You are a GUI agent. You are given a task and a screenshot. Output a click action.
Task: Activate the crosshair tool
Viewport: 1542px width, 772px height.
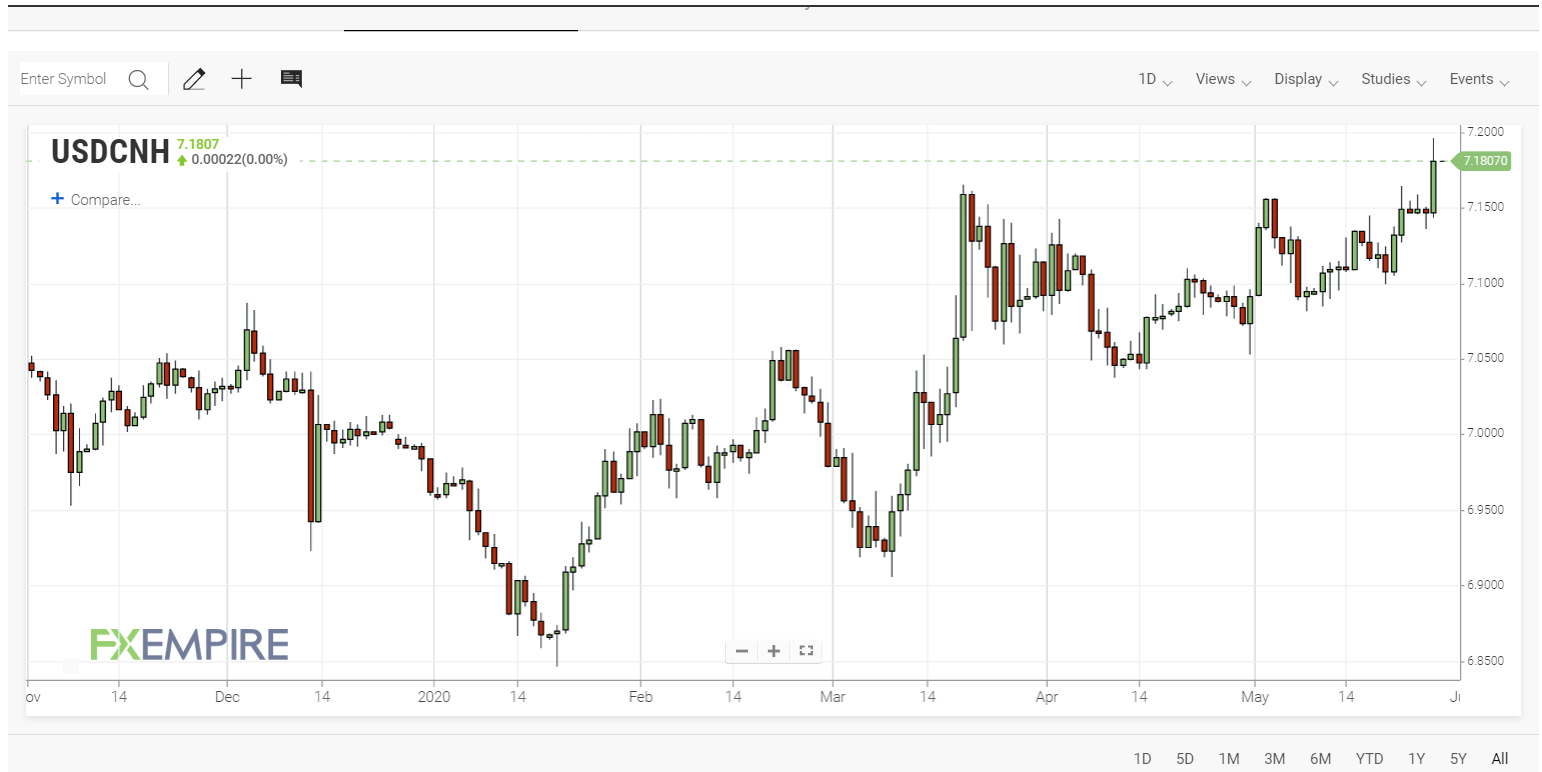pos(242,79)
